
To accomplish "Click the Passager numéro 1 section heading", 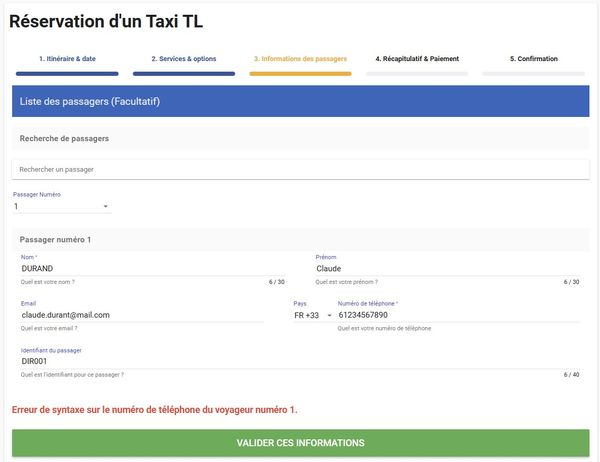I will click(55, 240).
